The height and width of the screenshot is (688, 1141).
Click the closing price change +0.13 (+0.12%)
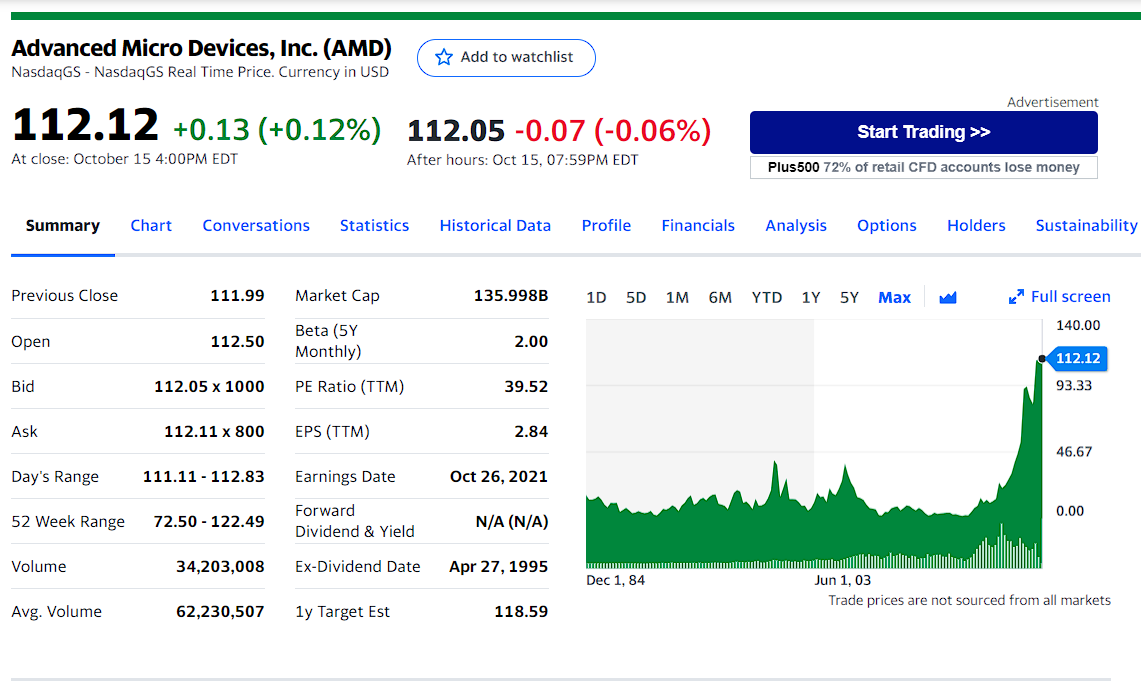[x=277, y=130]
